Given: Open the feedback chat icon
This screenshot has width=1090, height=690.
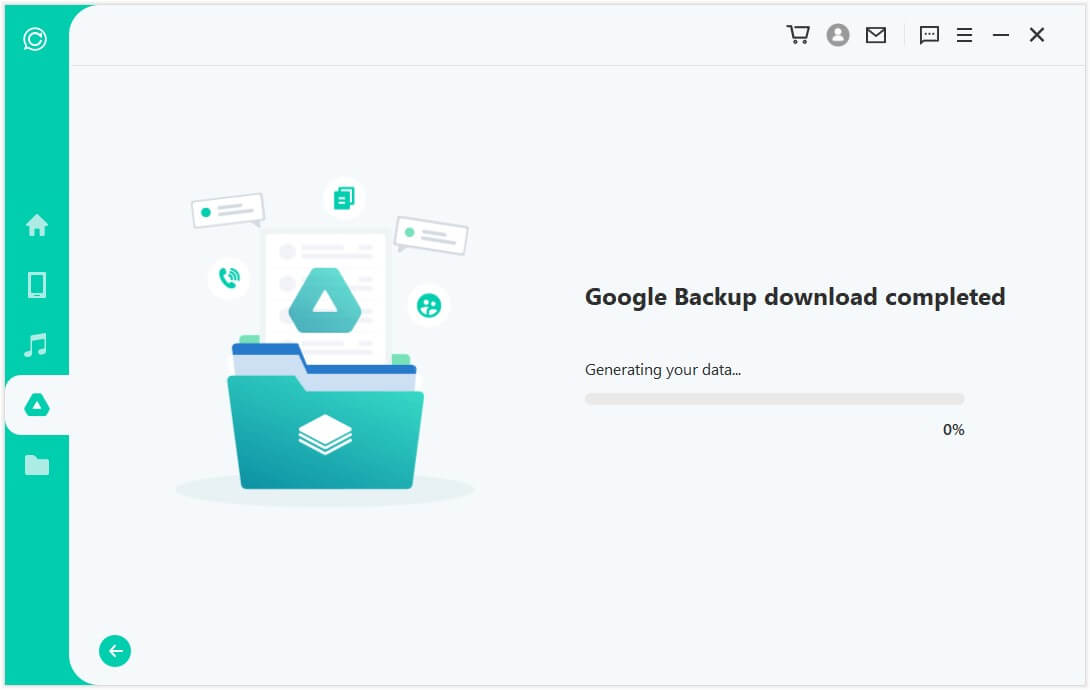Looking at the screenshot, I should tap(929, 35).
